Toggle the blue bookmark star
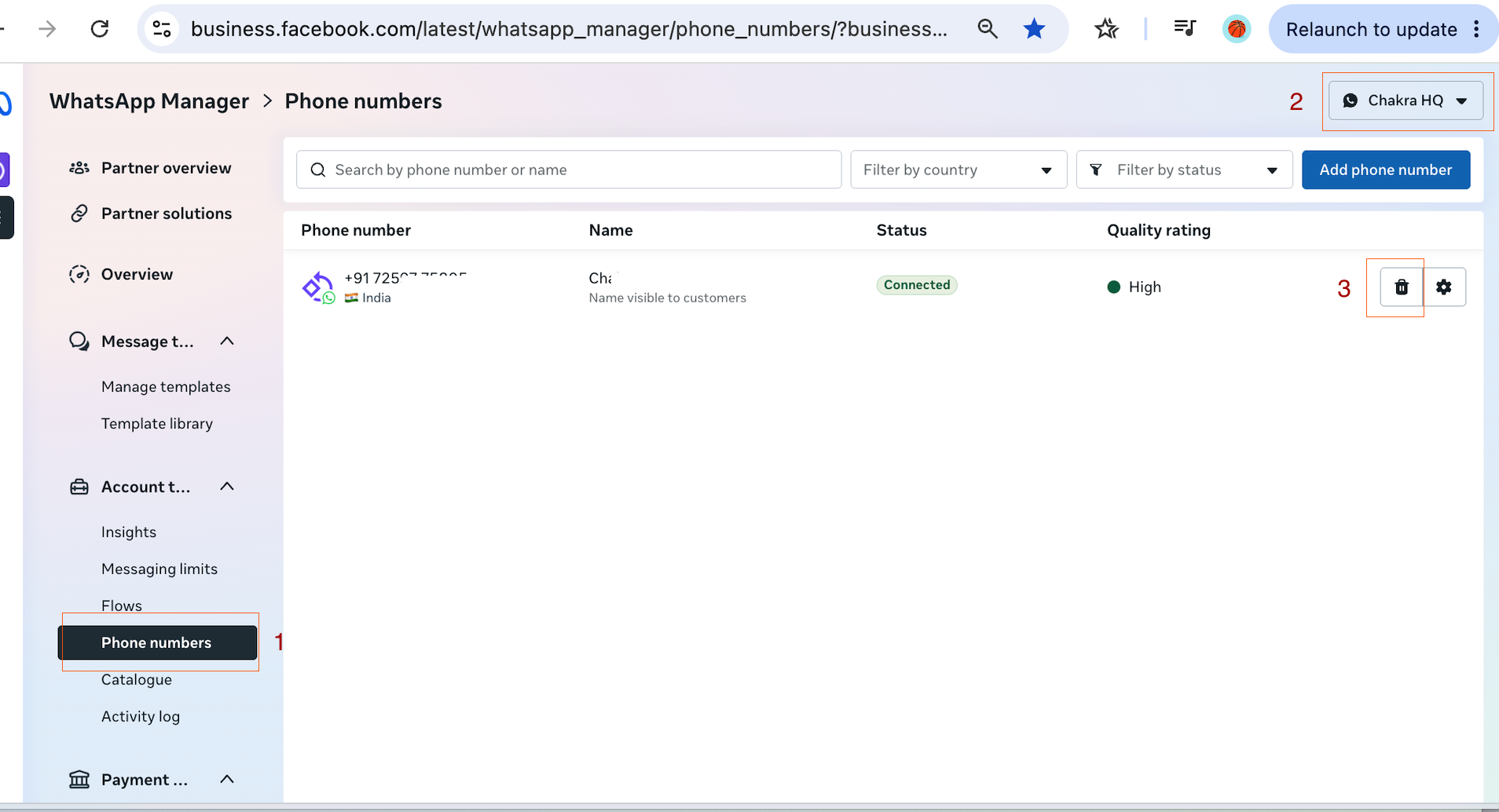 click(x=1035, y=29)
